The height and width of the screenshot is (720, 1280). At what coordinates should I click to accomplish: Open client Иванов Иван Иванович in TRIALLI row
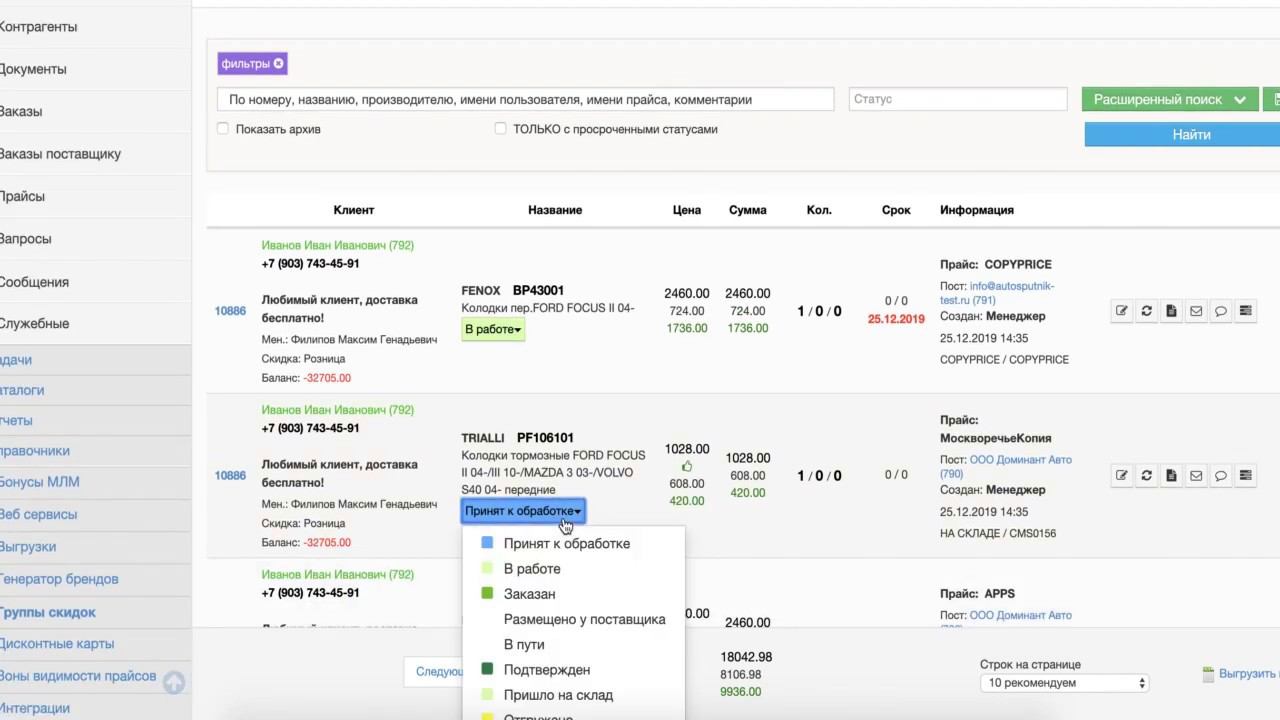tap(337, 410)
